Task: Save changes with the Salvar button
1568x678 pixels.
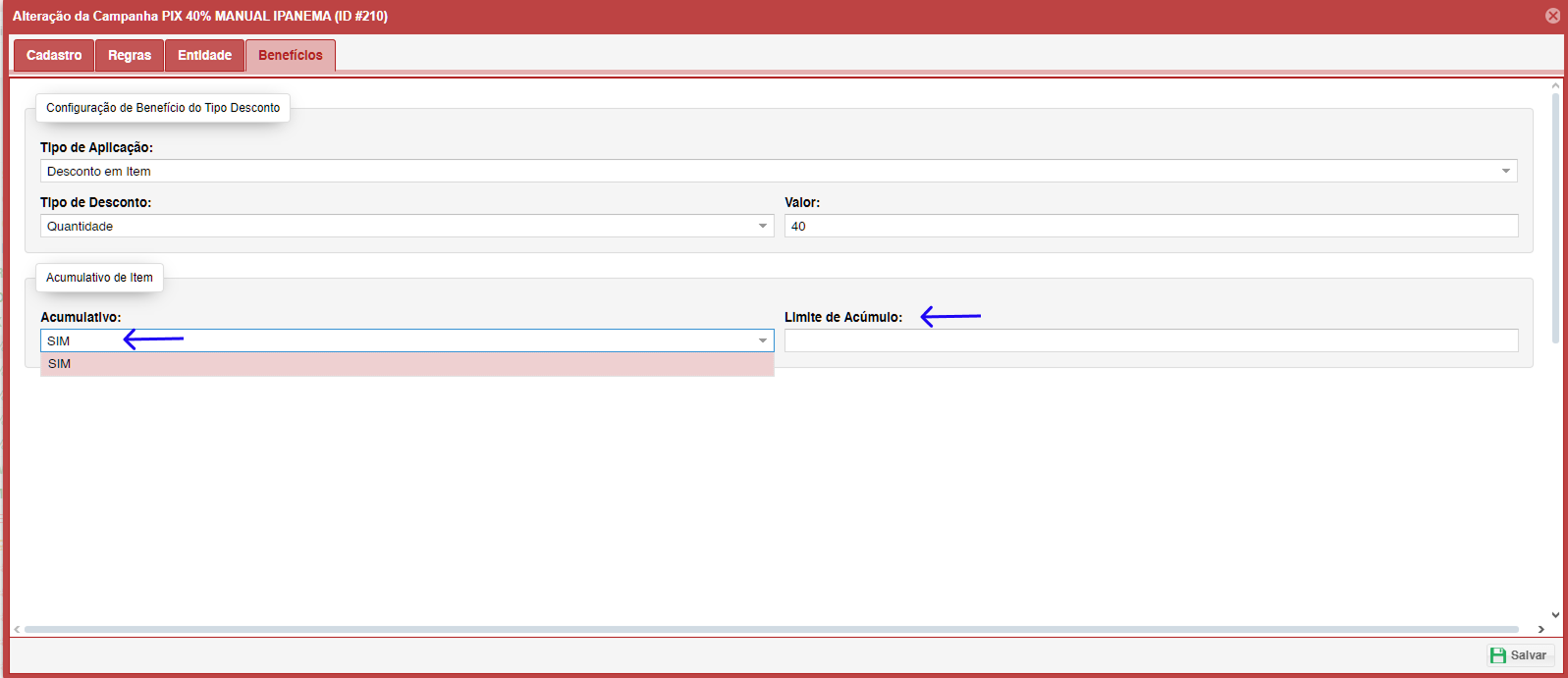Action: (x=1520, y=655)
